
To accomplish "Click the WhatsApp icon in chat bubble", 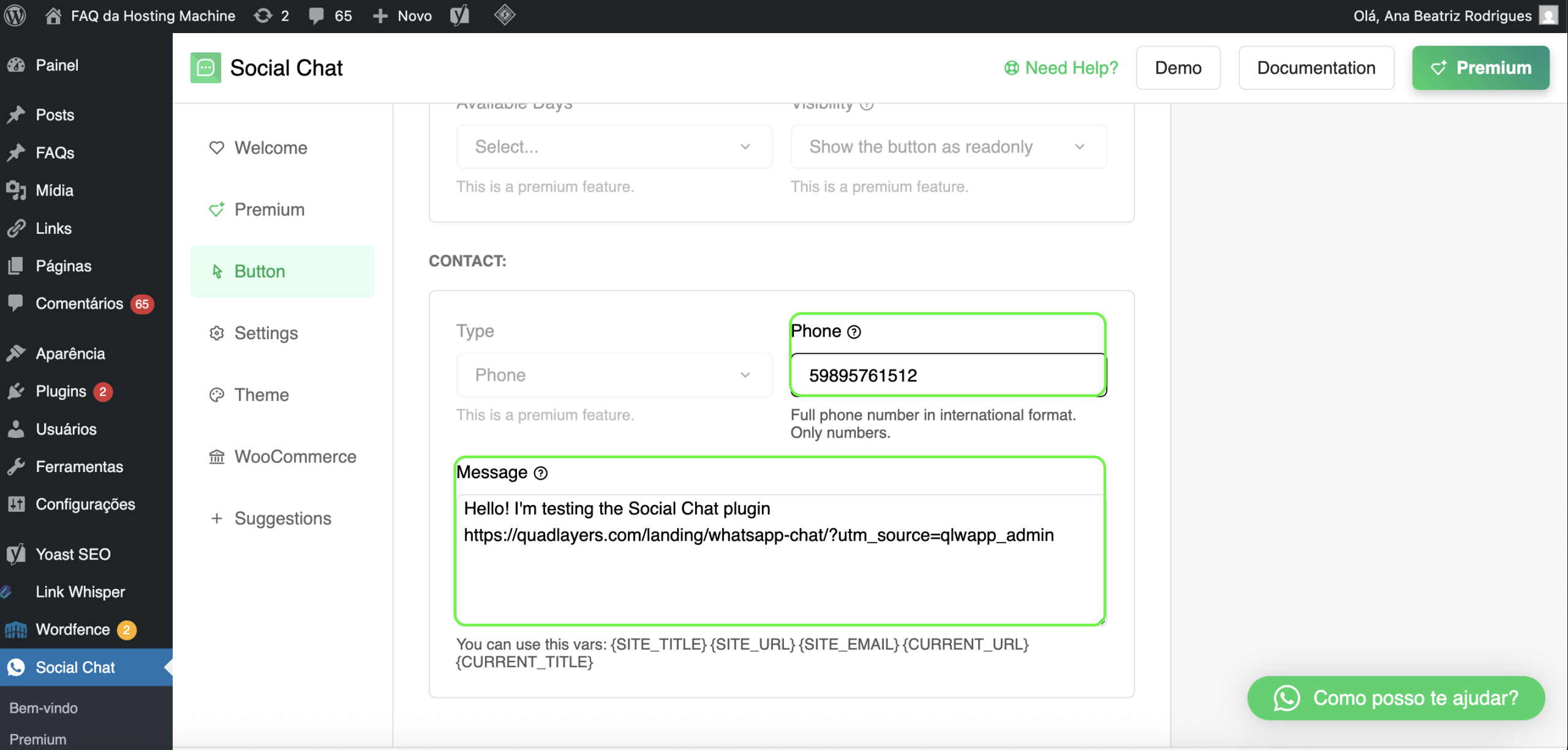I will (1287, 698).
